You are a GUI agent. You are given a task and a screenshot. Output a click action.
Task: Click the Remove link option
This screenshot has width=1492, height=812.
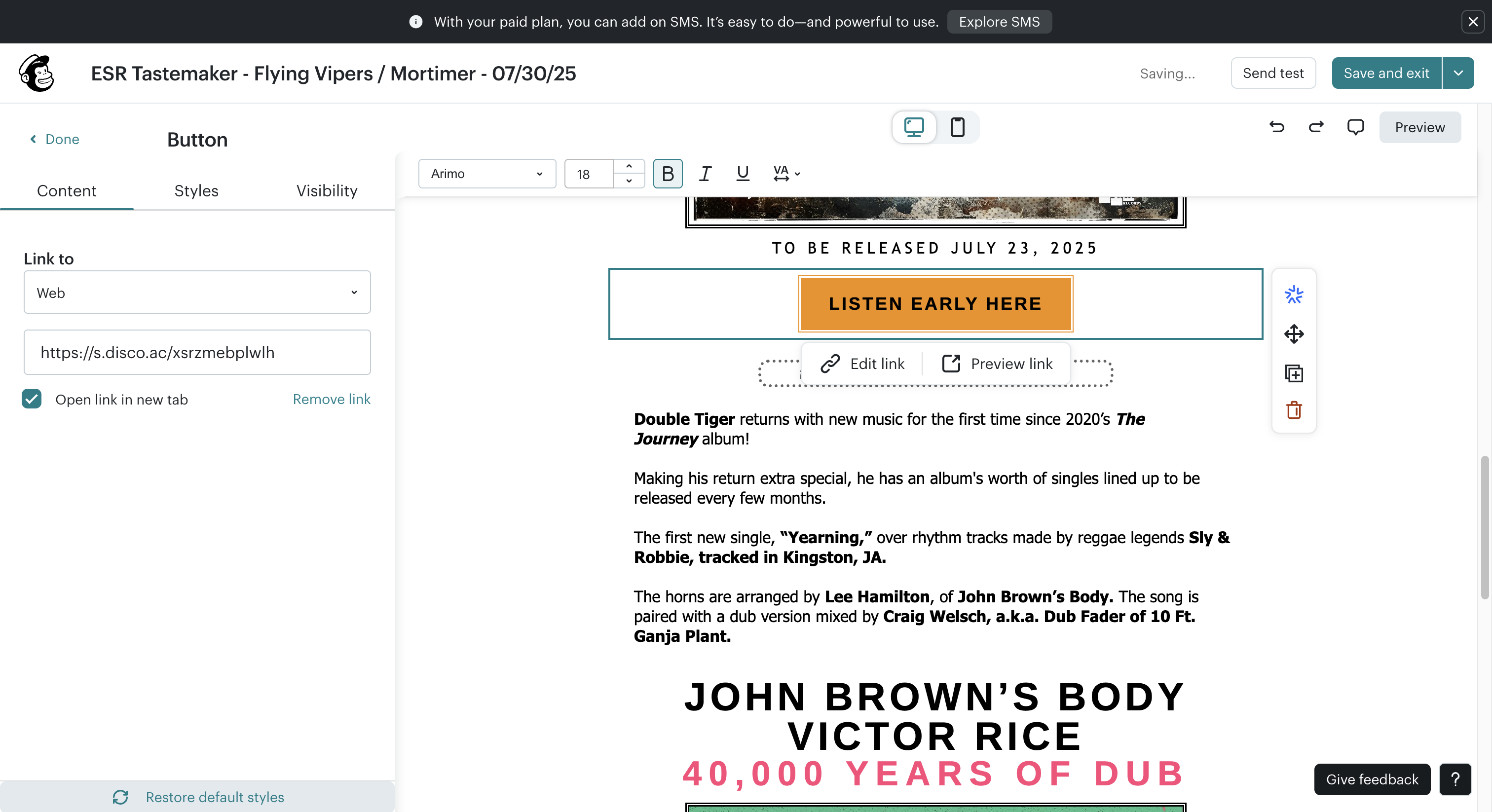(331, 399)
